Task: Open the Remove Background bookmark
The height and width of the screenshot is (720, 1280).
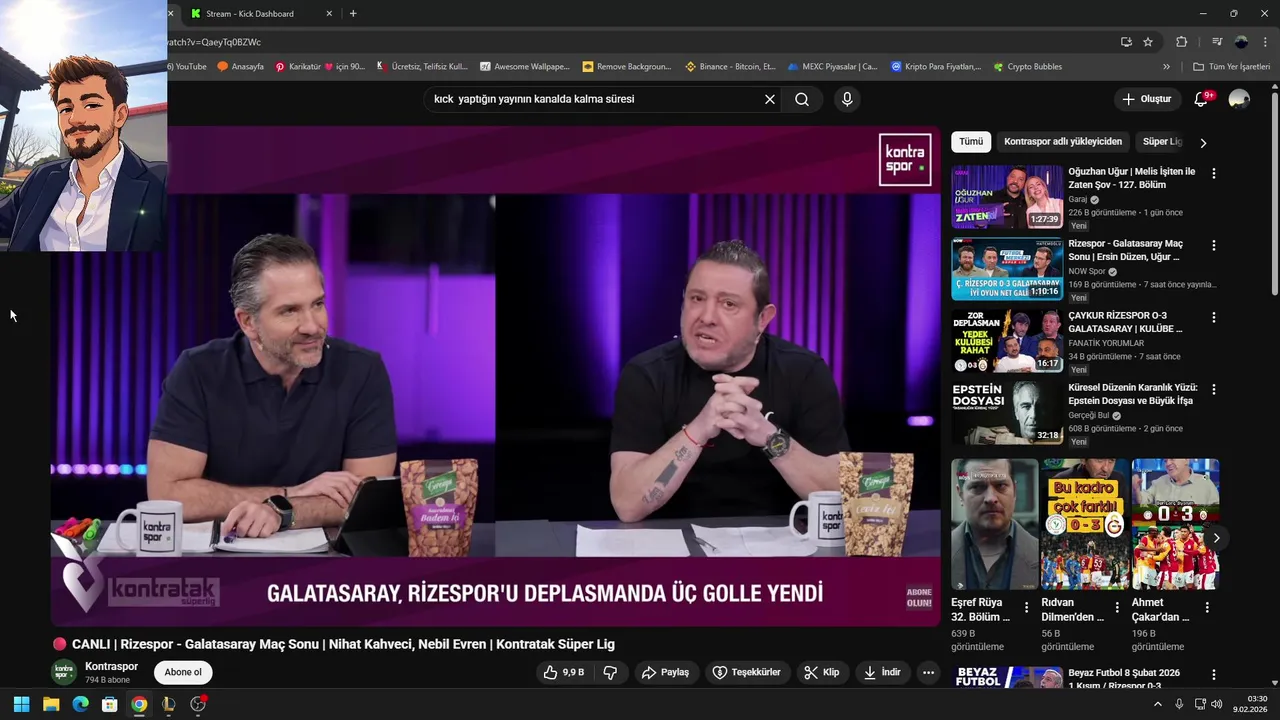Action: click(x=626, y=67)
